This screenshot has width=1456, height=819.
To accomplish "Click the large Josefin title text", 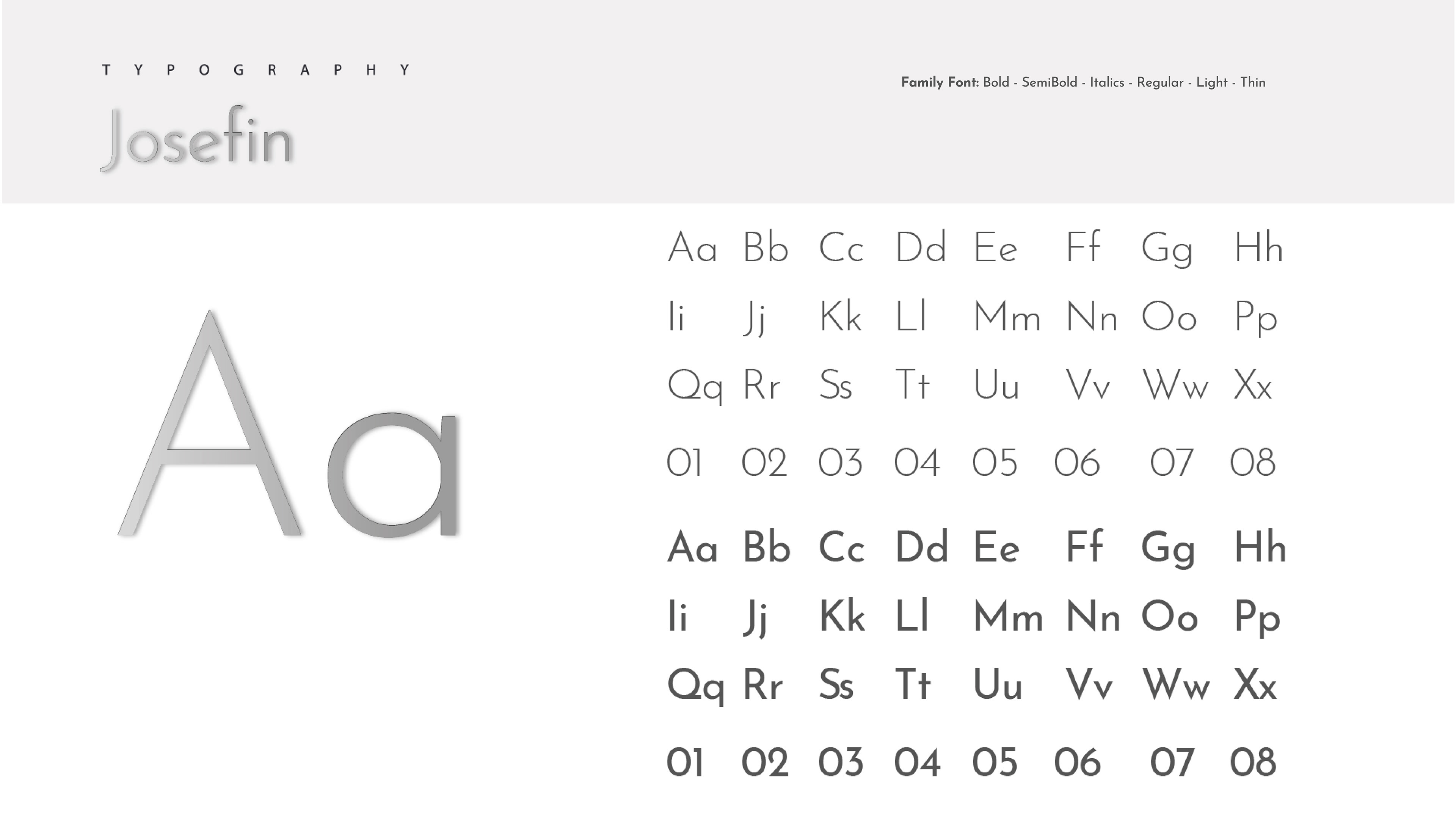I will click(x=197, y=139).
